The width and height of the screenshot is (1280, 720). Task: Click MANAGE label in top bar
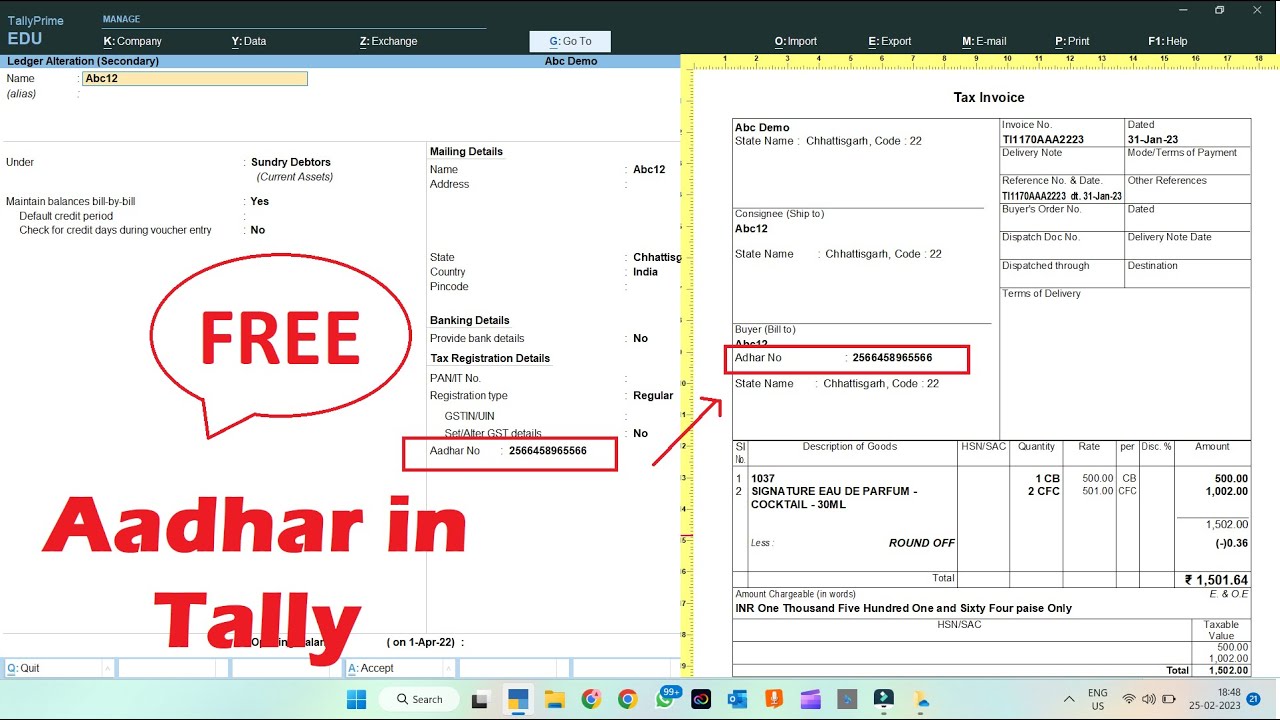tap(121, 19)
